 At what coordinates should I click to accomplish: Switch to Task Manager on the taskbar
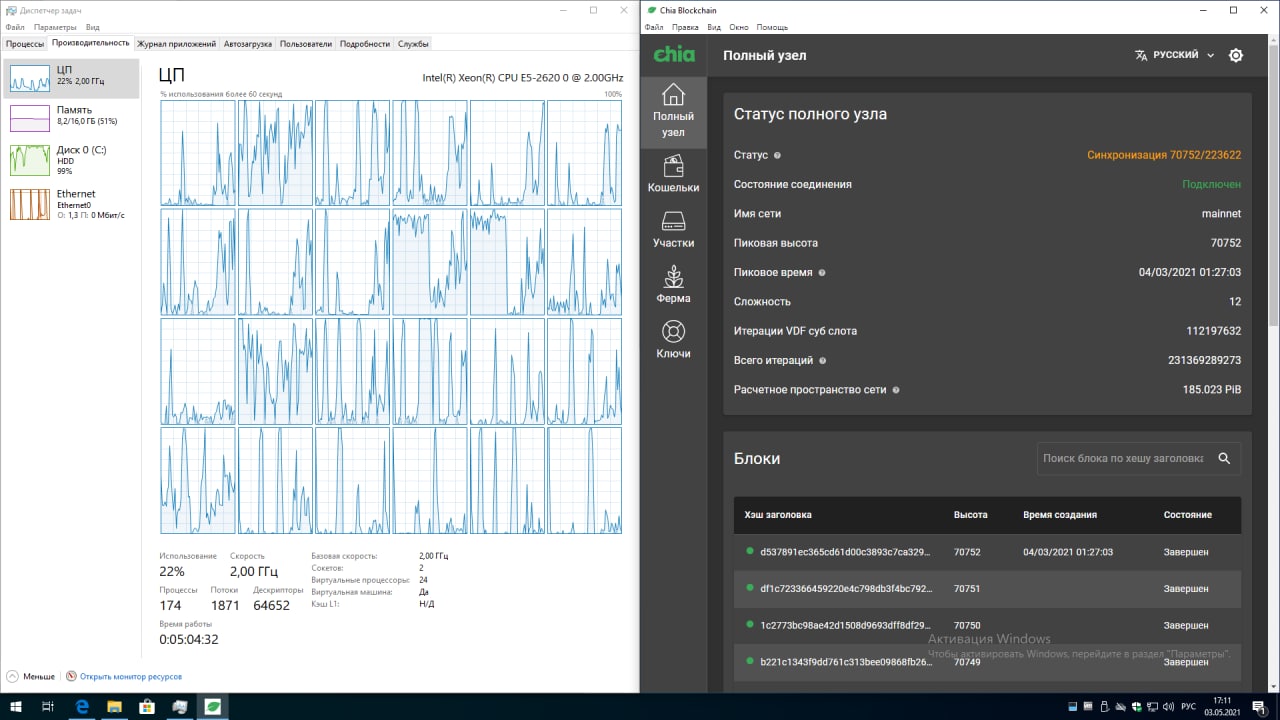point(179,706)
